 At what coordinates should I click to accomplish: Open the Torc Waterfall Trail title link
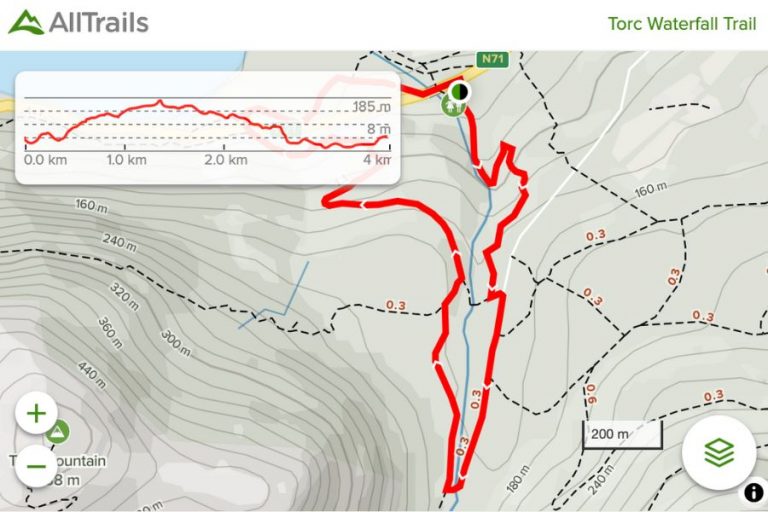click(682, 24)
